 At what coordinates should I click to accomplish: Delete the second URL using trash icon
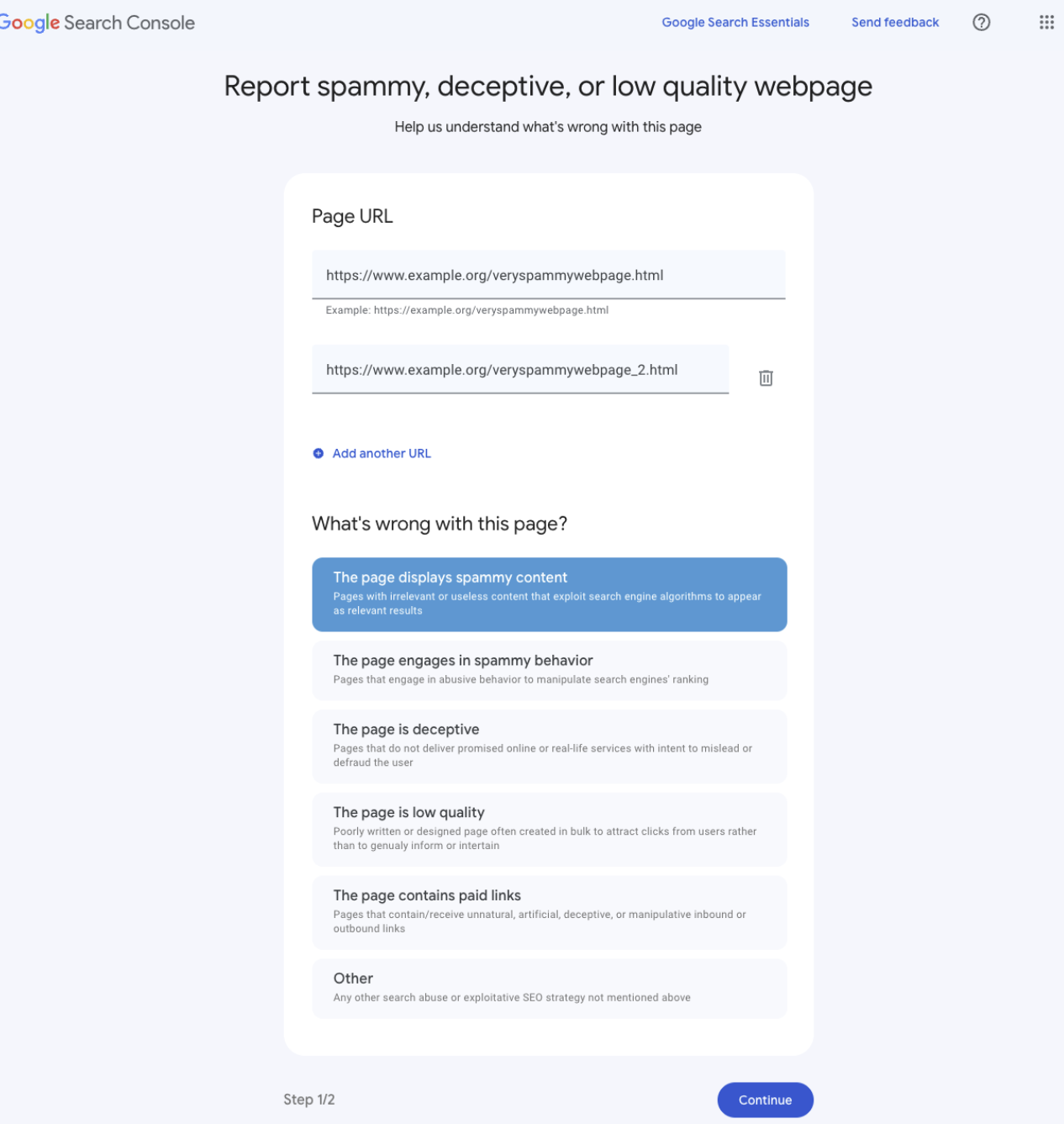(766, 378)
